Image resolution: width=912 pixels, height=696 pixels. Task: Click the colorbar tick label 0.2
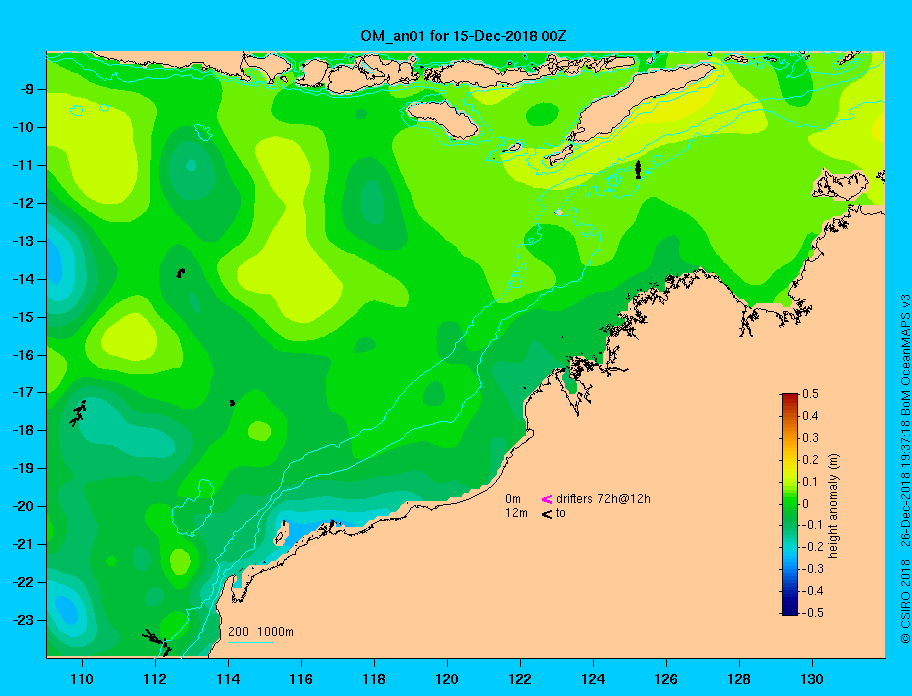pyautogui.click(x=810, y=460)
